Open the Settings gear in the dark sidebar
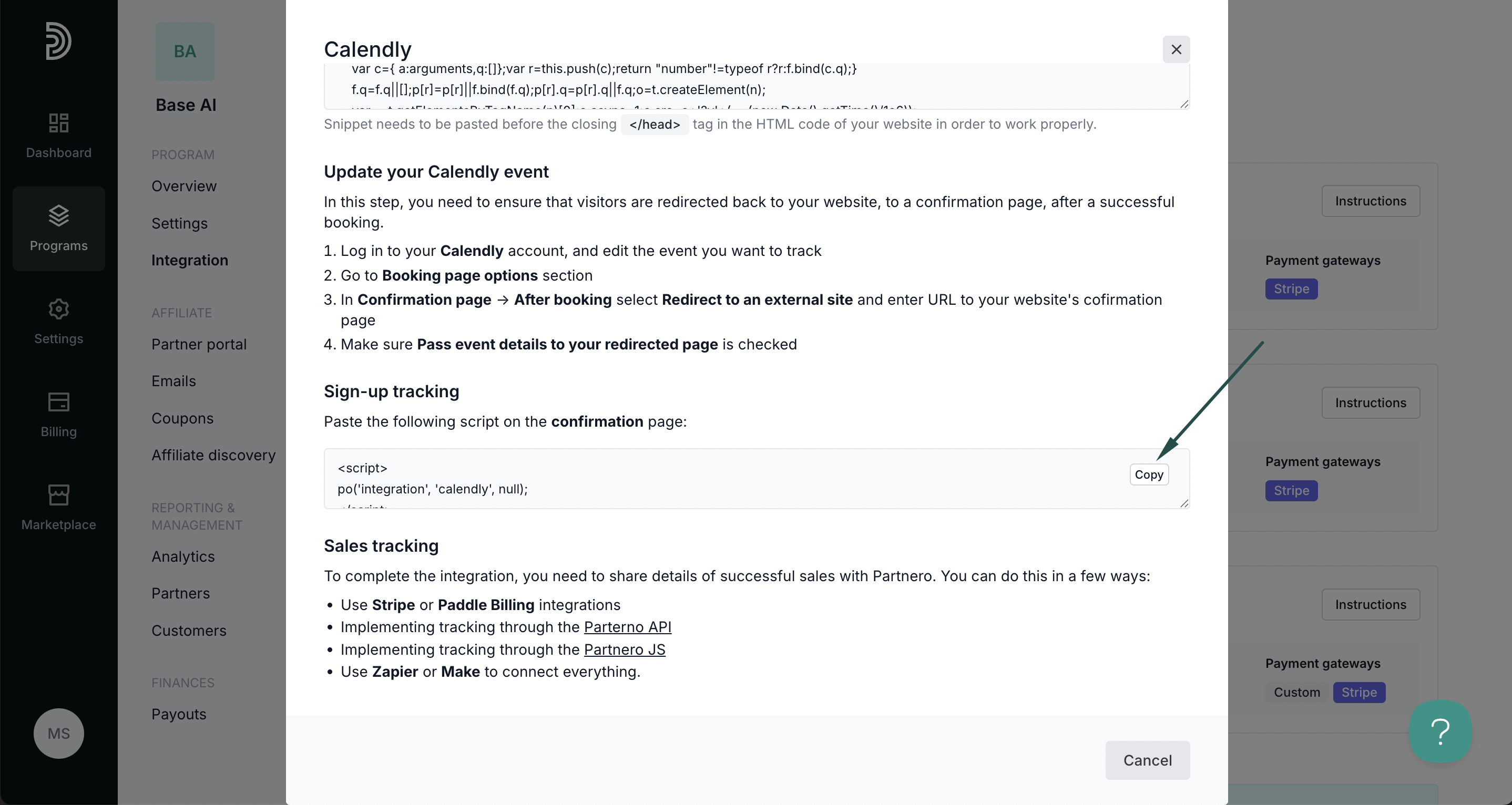Screen dimensions: 1512x805 tap(58, 308)
